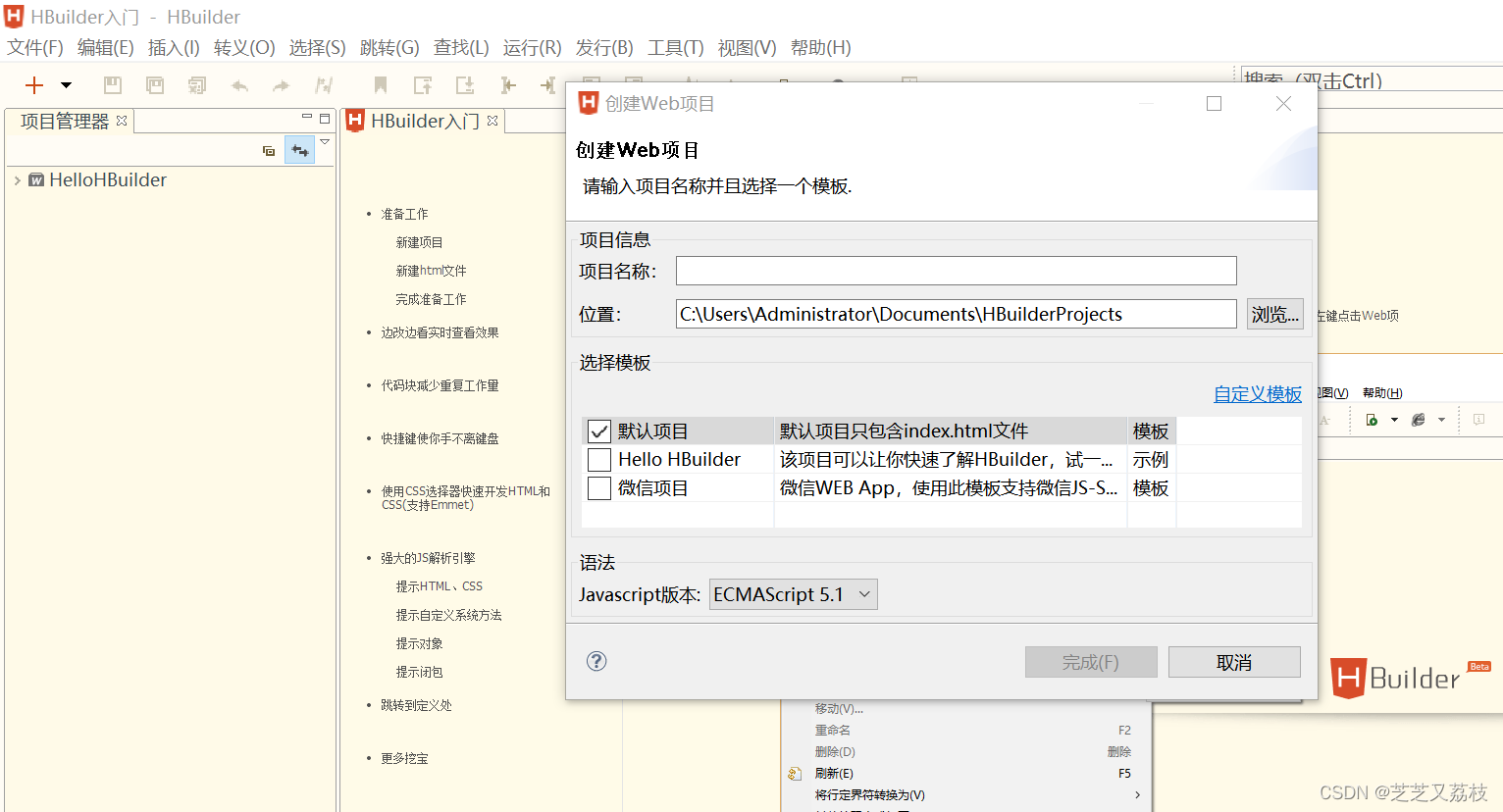Minimize the project manager panel
This screenshot has height=812, width=1503.
[x=307, y=118]
